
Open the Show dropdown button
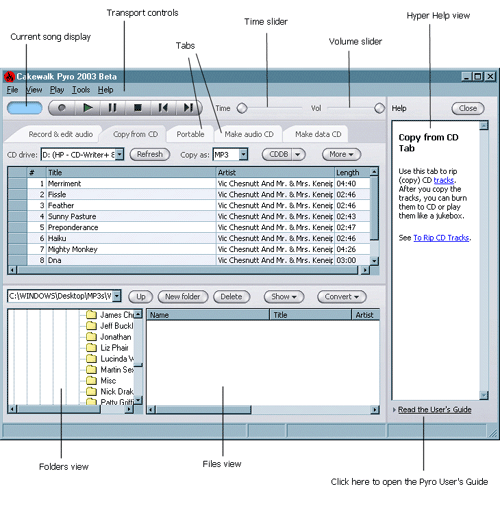point(284,297)
